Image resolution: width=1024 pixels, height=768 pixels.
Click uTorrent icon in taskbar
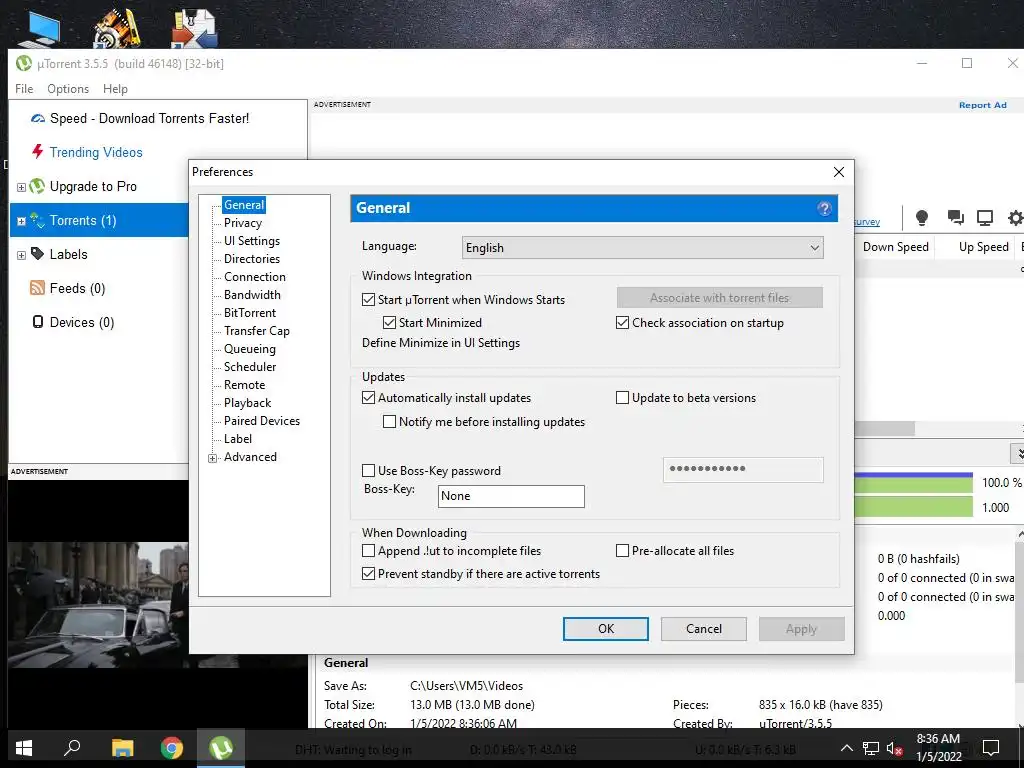click(x=221, y=748)
